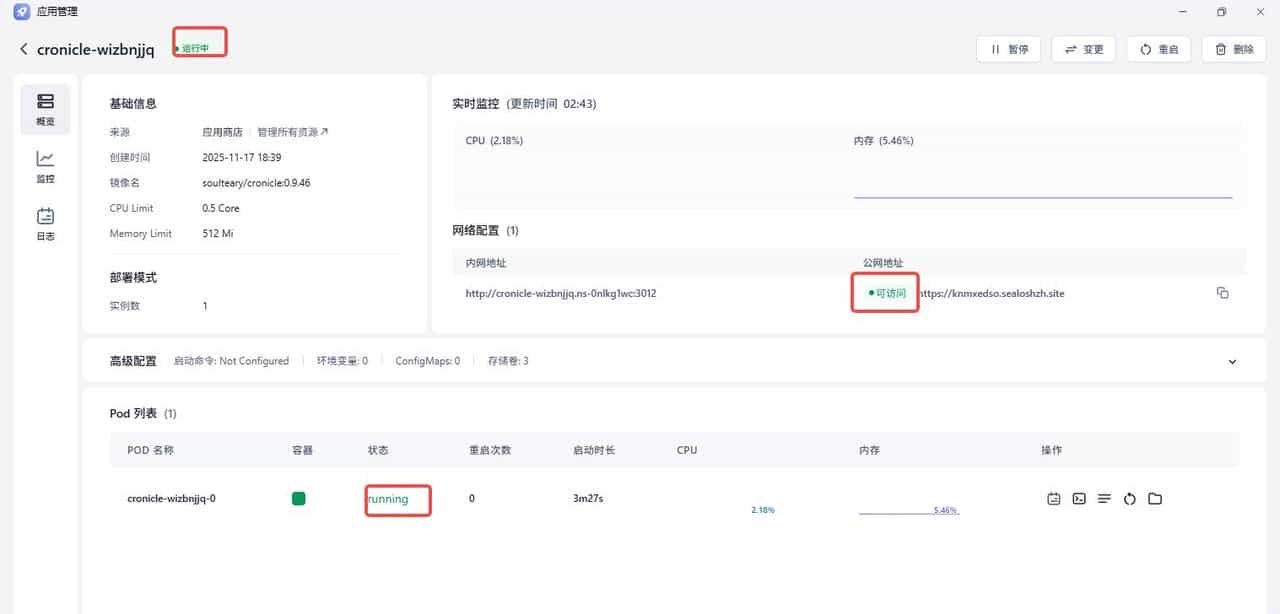1280x614 pixels.
Task: Click the 可访问 accessibility status badge
Action: tap(884, 293)
